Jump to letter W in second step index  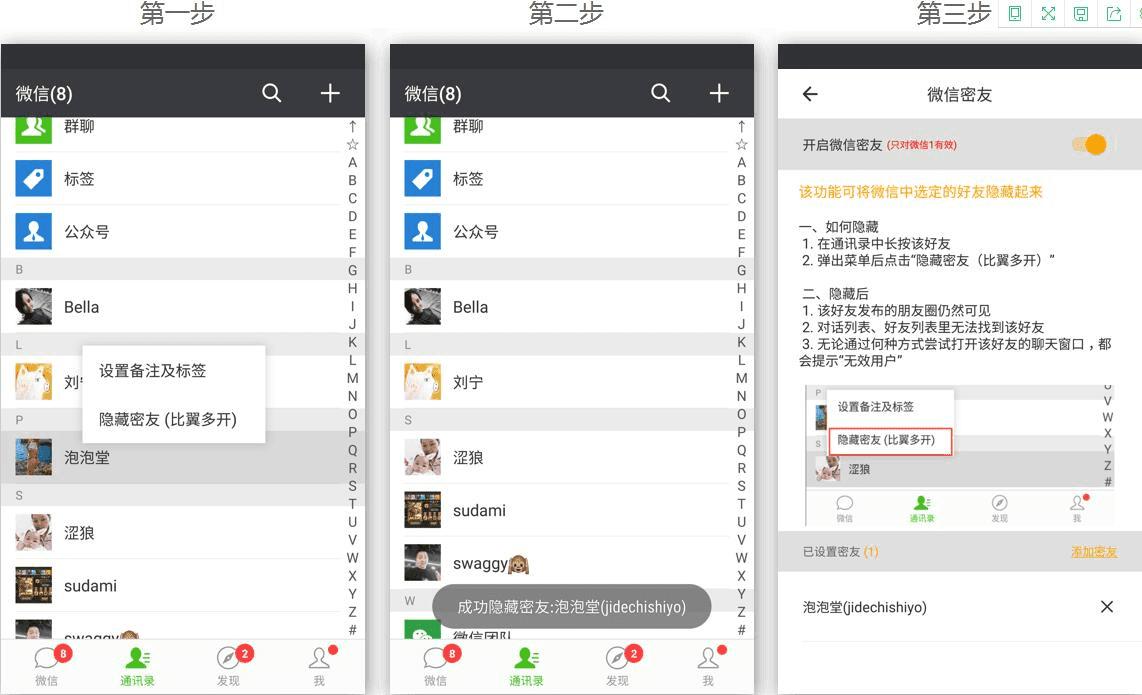tap(741, 558)
